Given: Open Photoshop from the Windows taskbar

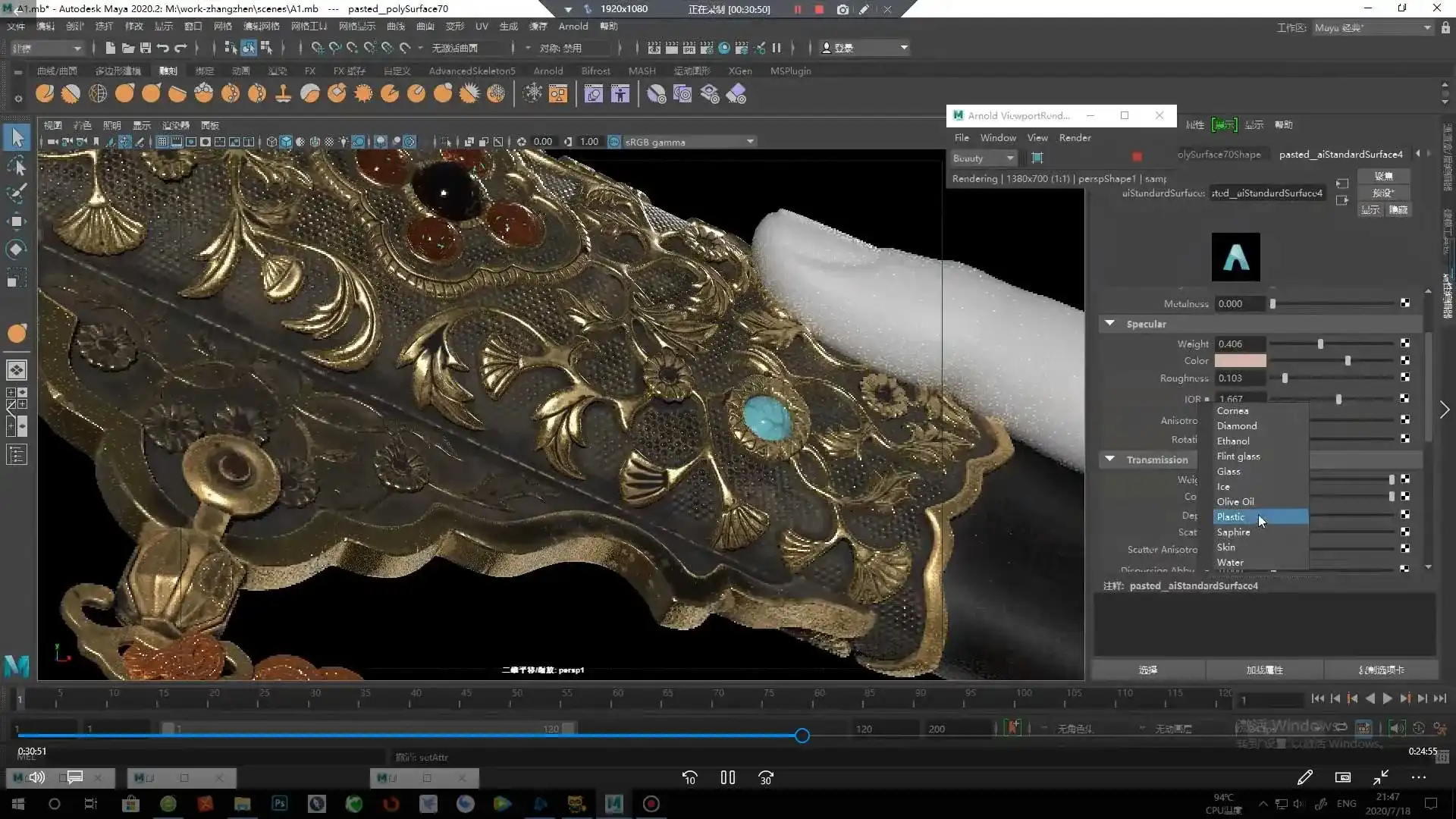Looking at the screenshot, I should click(279, 804).
